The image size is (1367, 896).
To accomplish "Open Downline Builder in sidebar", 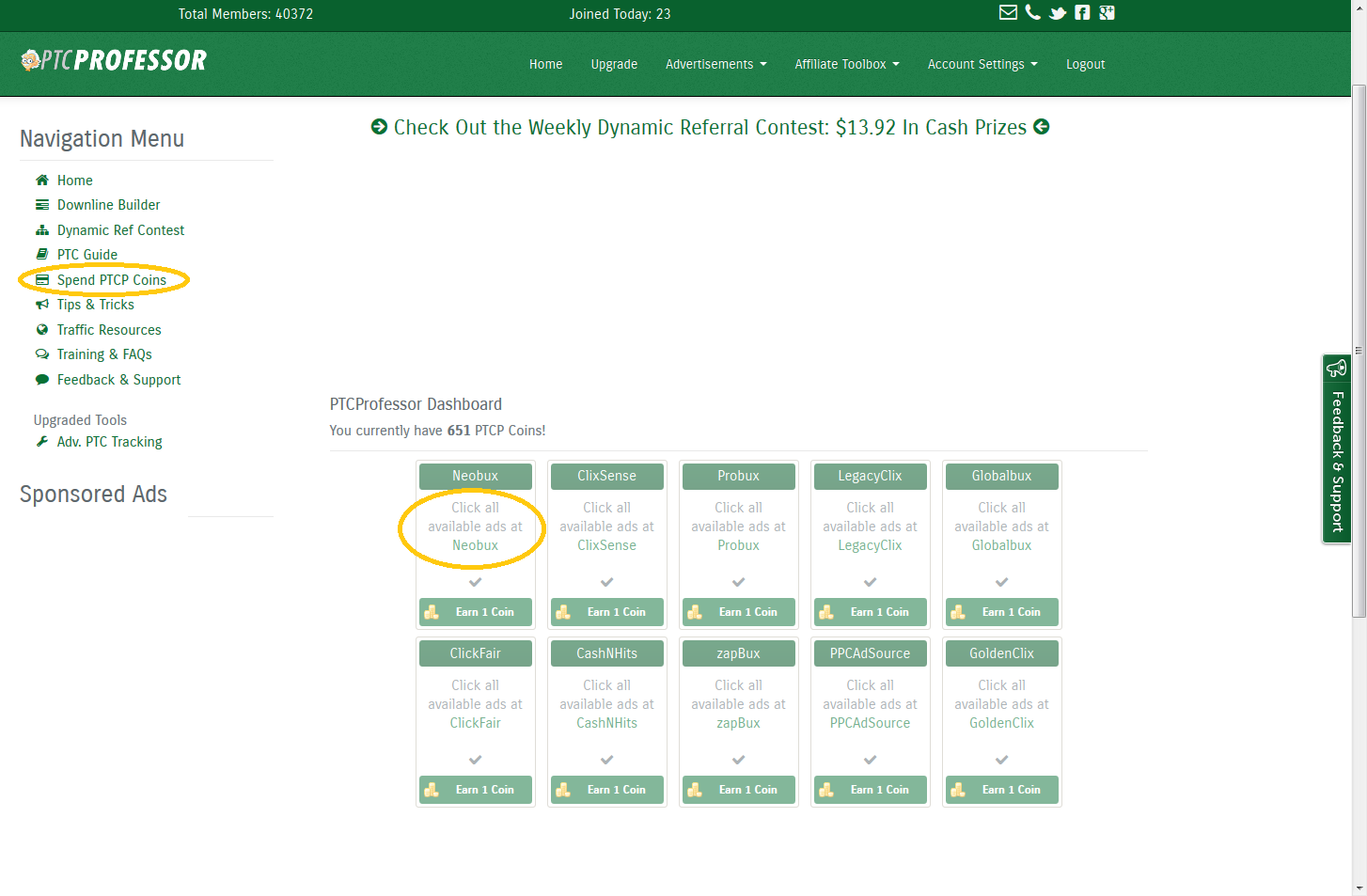I will click(108, 205).
